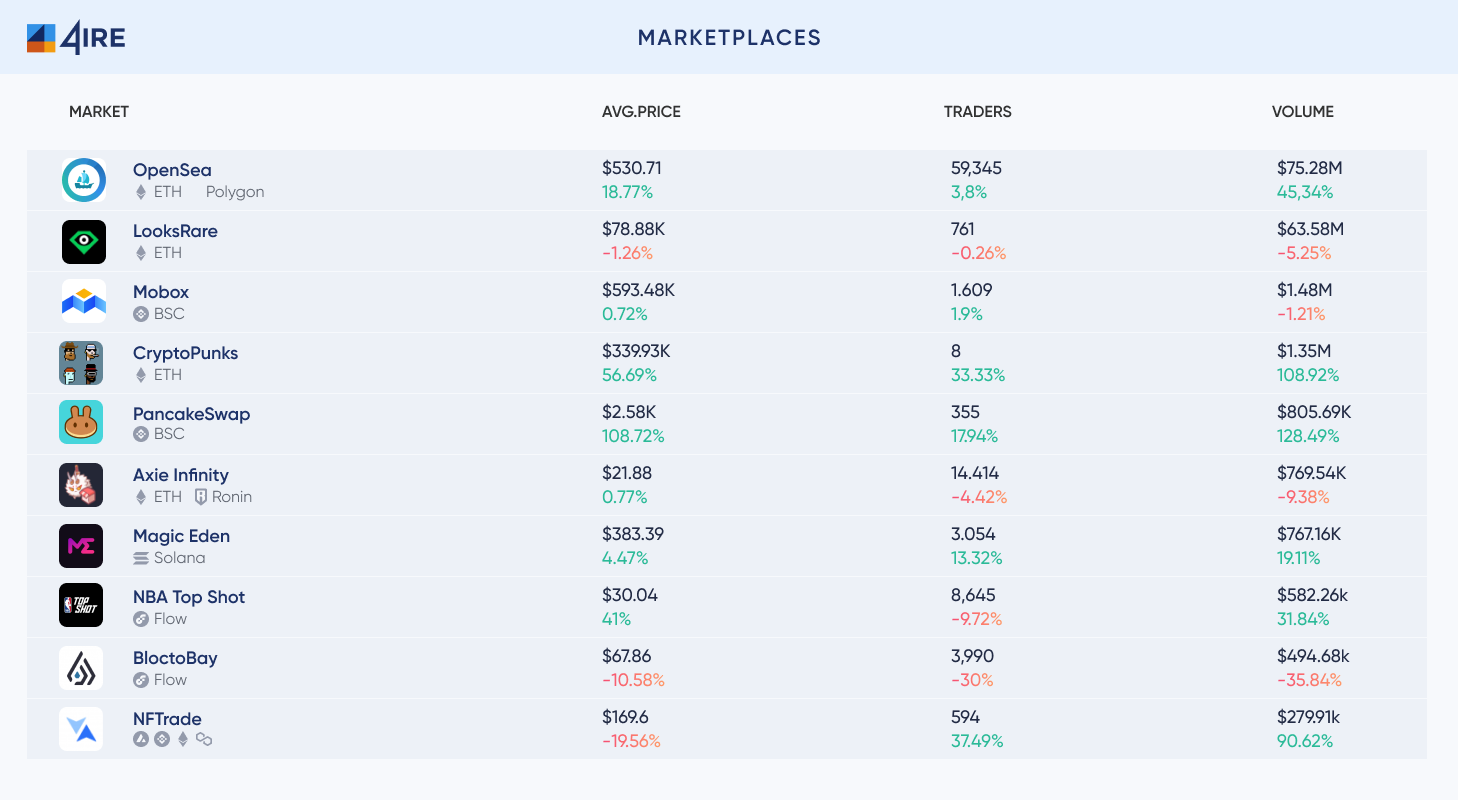Click BloctoBay price change -10.58%
Image resolution: width=1458 pixels, height=800 pixels.
633,680
